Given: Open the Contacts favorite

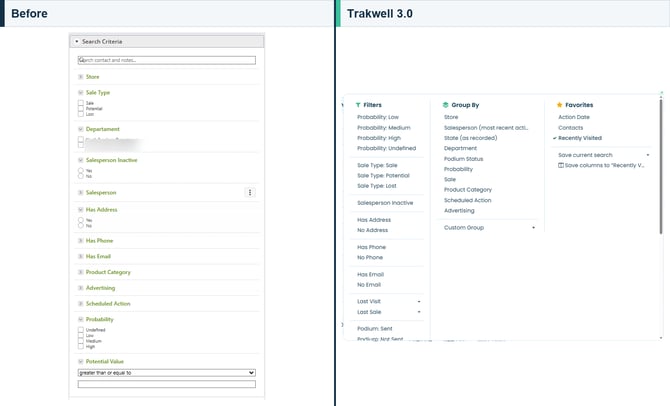Looking at the screenshot, I should click(x=570, y=128).
